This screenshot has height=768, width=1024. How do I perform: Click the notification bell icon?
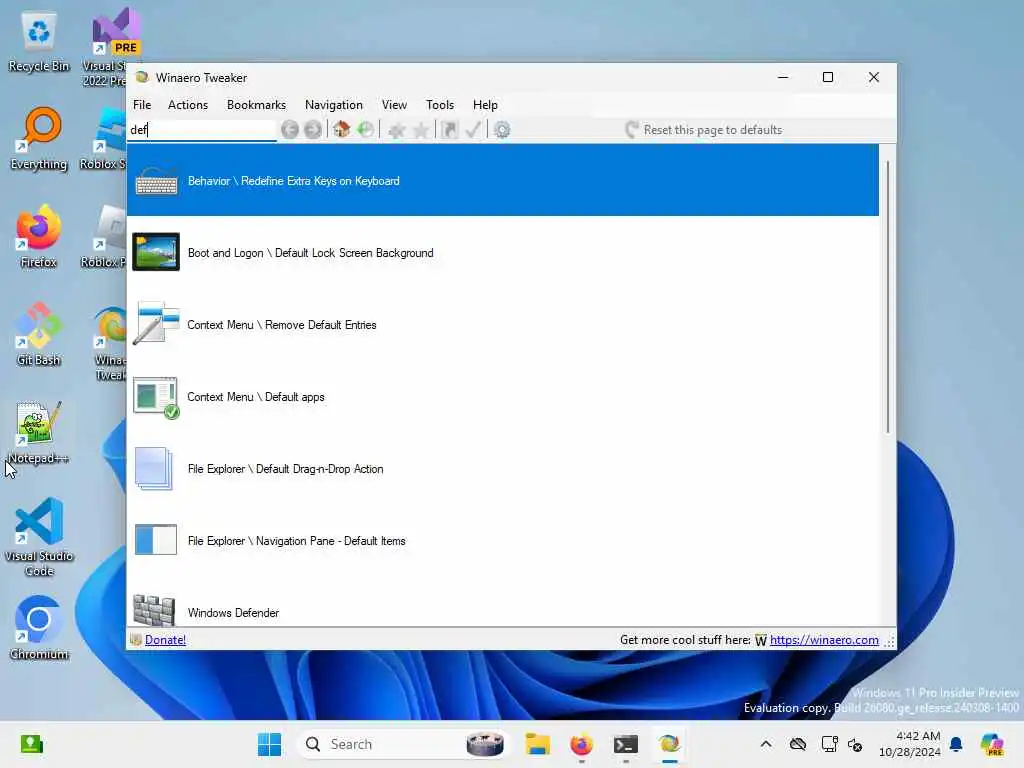point(956,744)
